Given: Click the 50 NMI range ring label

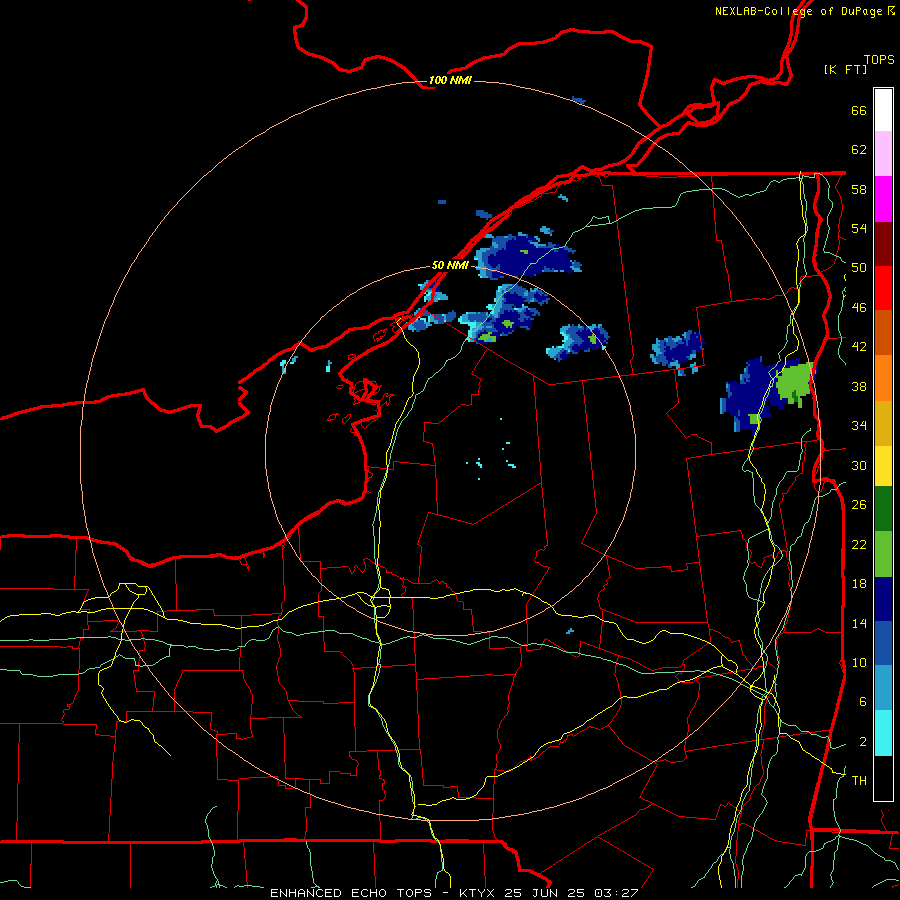Looking at the screenshot, I should pos(450,265).
